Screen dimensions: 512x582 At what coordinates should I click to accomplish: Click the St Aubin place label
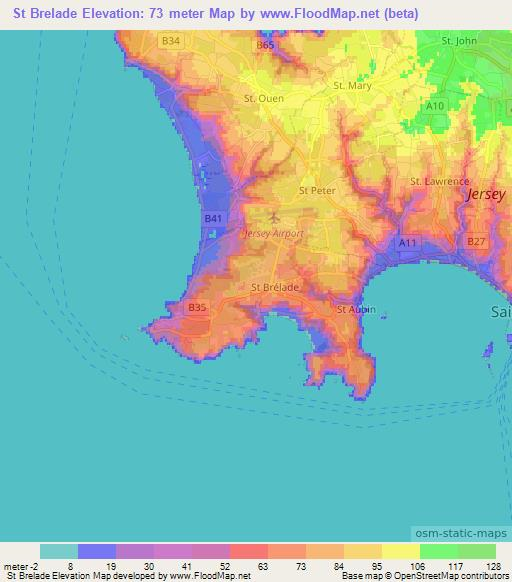click(356, 309)
